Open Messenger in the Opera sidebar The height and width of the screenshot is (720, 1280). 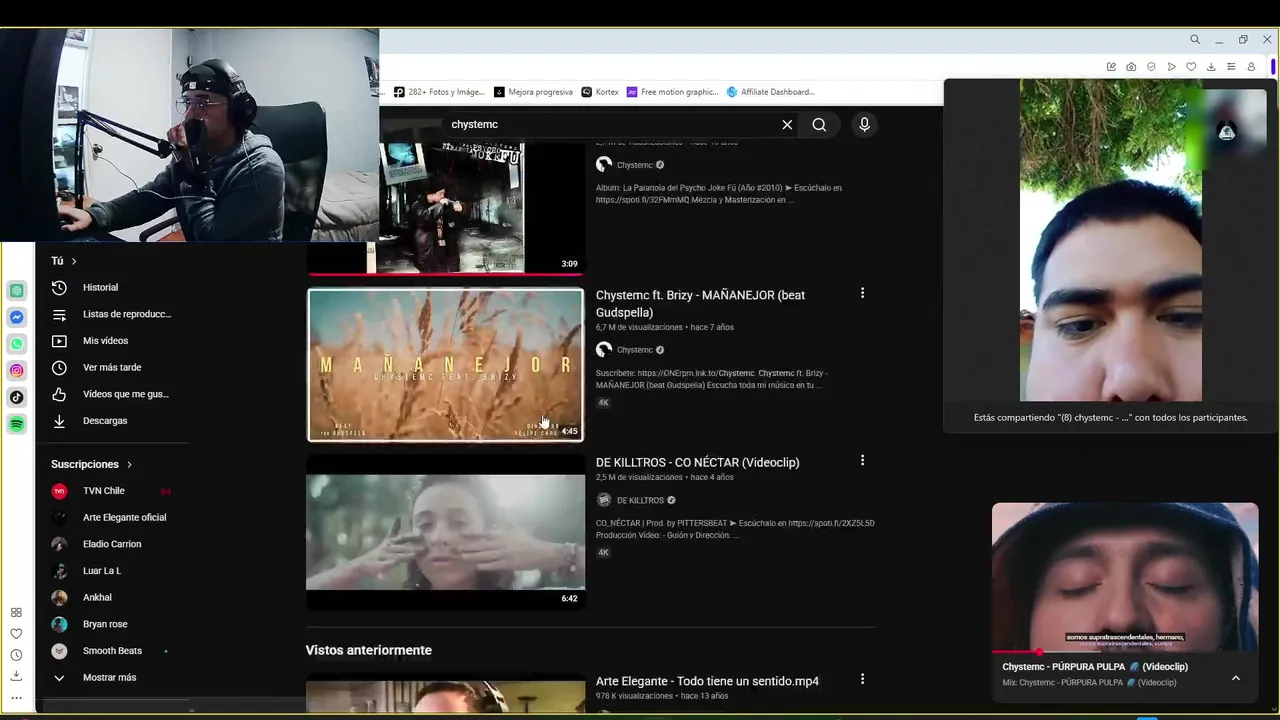(17, 317)
